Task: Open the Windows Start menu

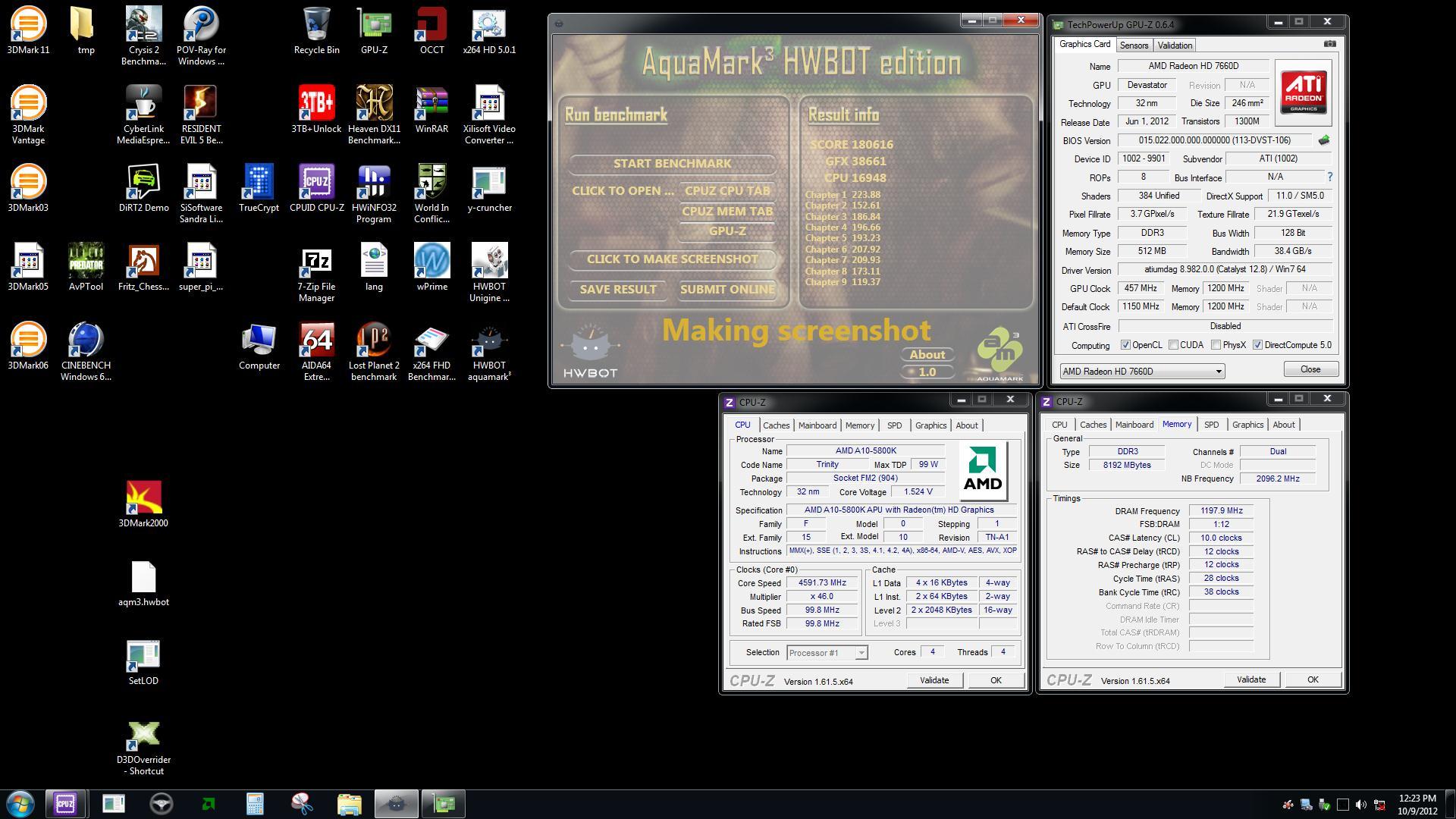Action: coord(20,804)
